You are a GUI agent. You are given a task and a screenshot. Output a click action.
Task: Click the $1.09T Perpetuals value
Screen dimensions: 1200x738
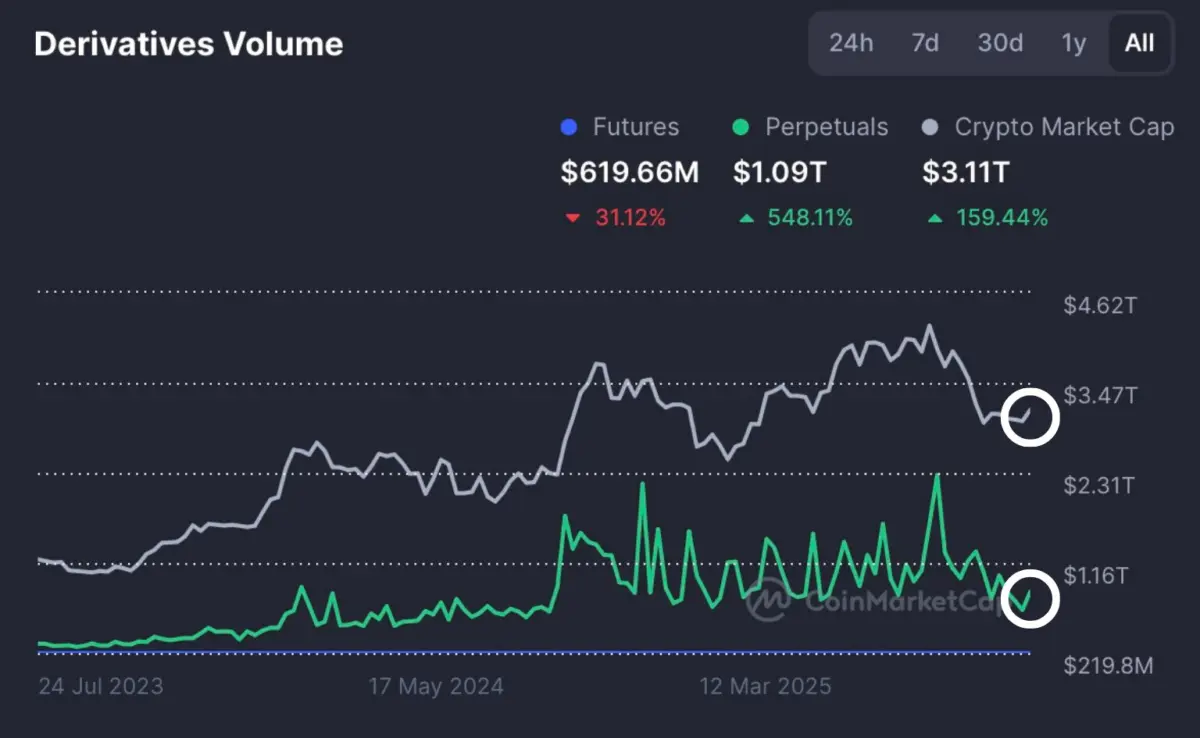coord(777,172)
